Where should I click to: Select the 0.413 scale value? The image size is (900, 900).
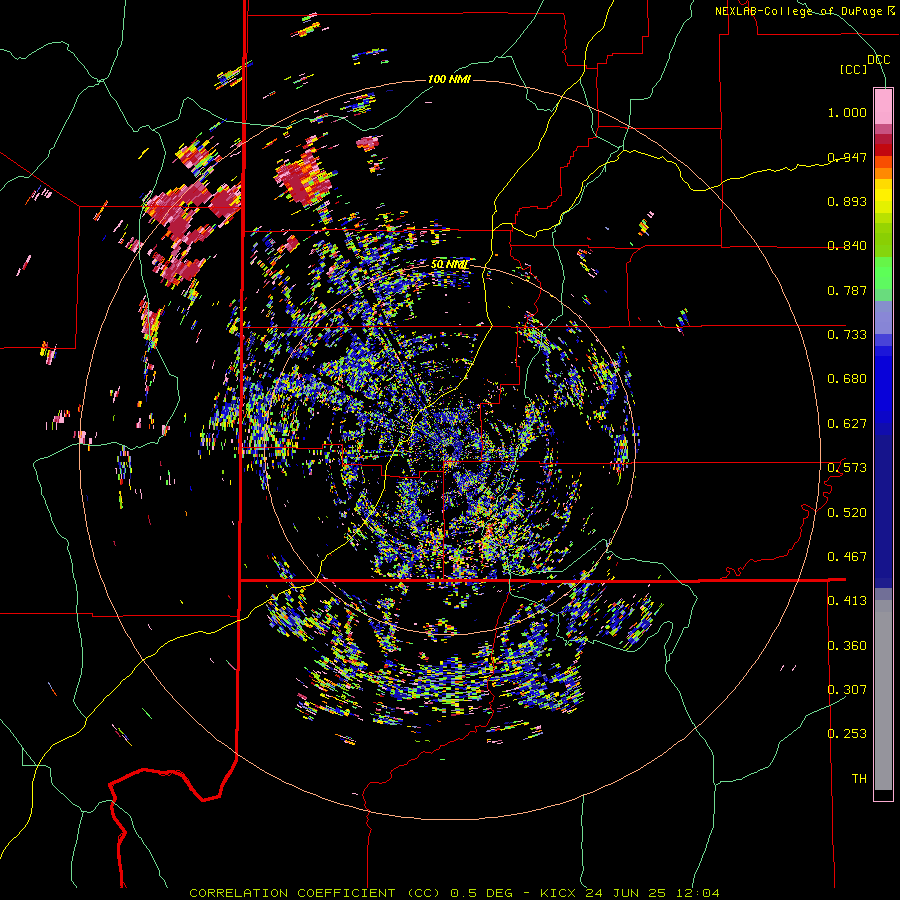pos(847,601)
